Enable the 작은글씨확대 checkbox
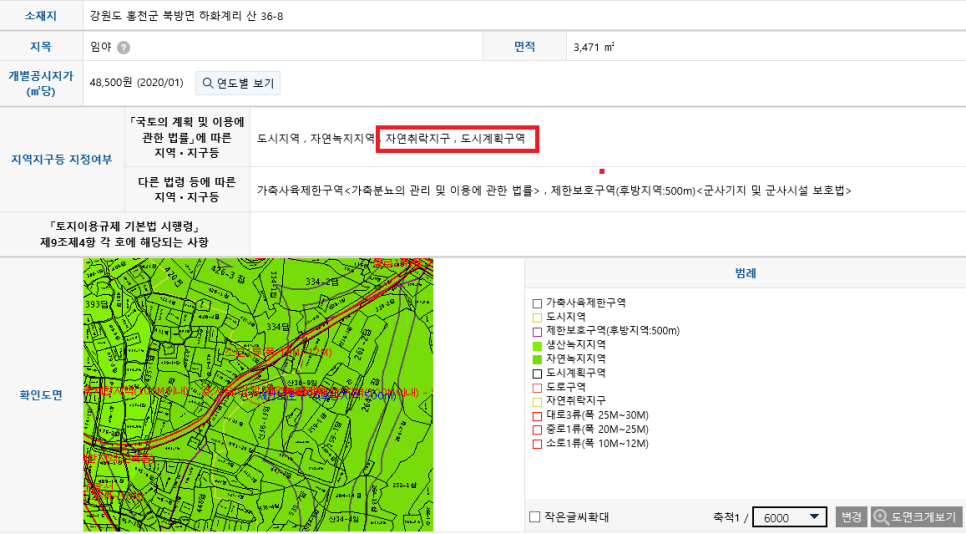Screen dimensions: 966x534 [535, 517]
